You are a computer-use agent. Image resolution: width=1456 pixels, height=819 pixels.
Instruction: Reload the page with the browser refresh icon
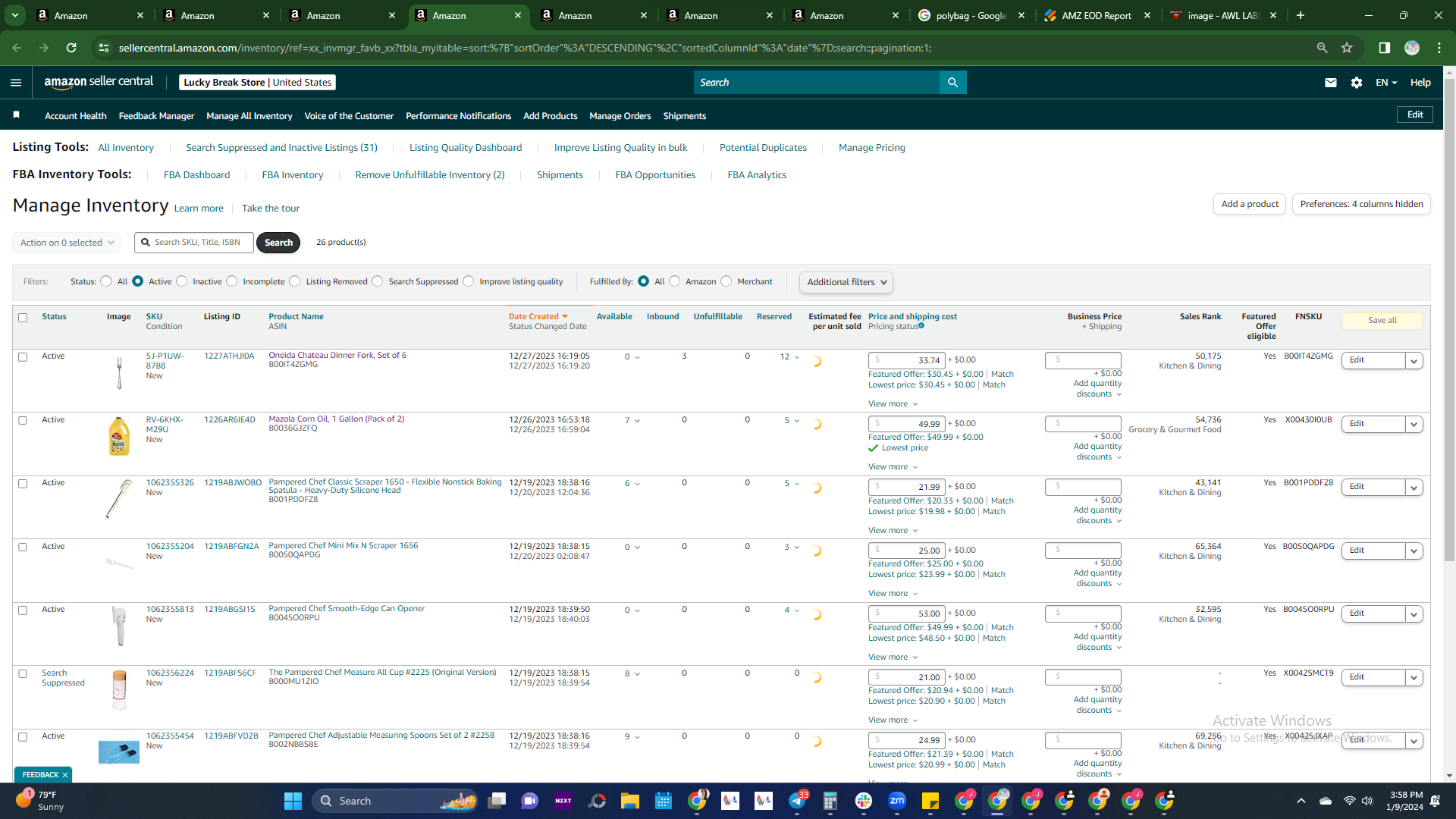(71, 48)
